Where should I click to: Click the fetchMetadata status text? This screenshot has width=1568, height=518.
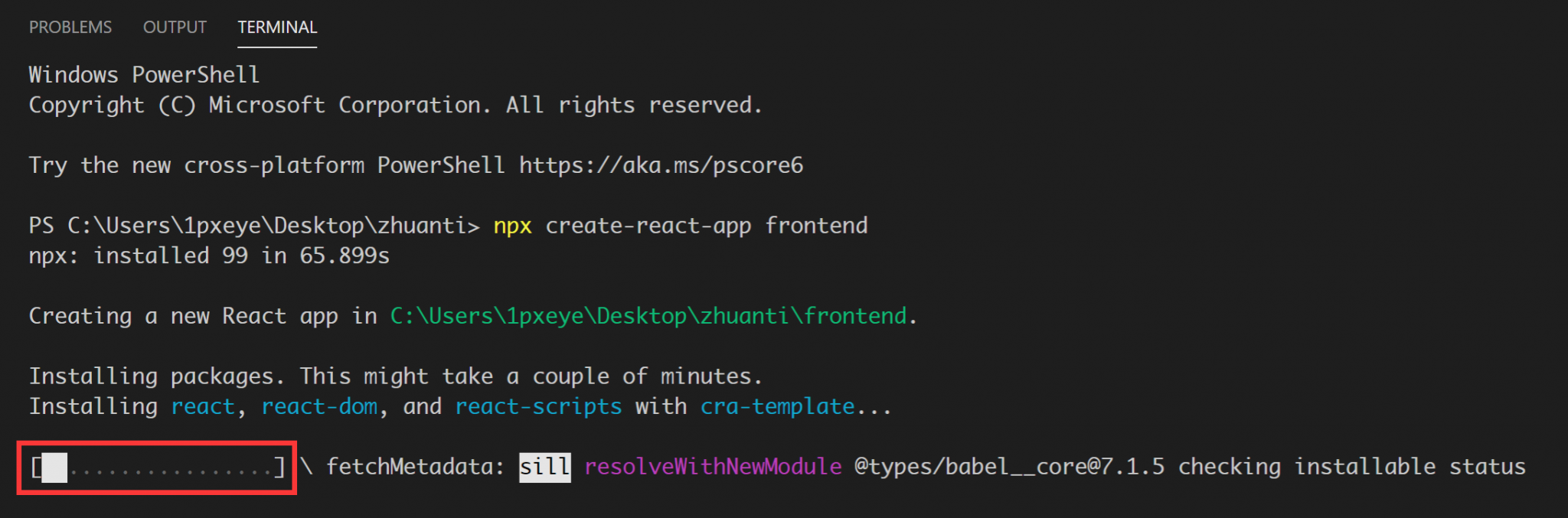414,467
